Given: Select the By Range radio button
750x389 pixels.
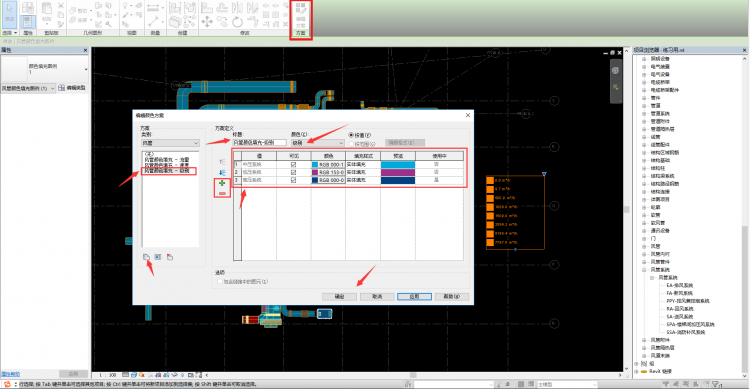Looking at the screenshot, I should (351, 144).
